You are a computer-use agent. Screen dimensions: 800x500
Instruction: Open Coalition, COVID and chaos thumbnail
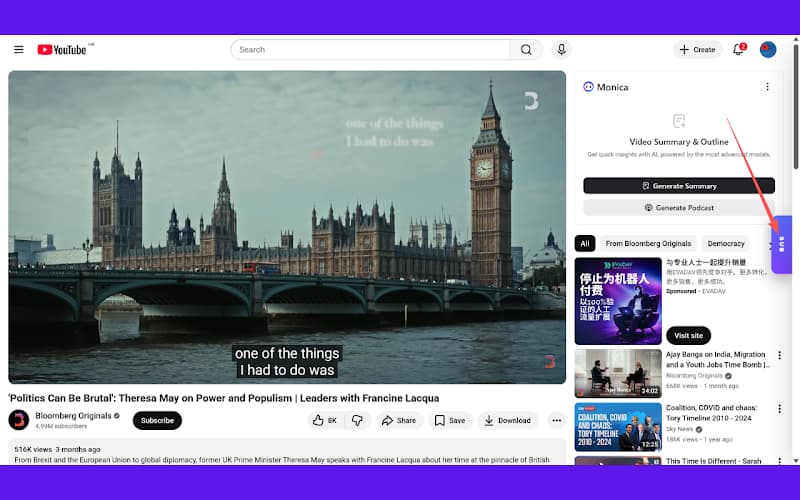pyautogui.click(x=618, y=427)
